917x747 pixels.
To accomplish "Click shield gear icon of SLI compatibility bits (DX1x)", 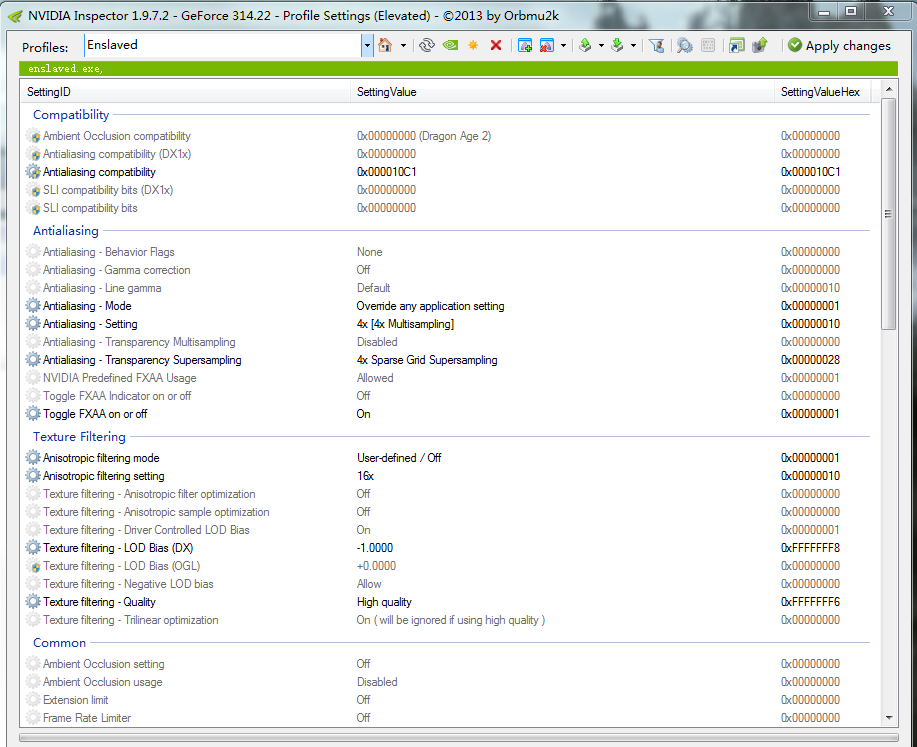I will (x=33, y=190).
